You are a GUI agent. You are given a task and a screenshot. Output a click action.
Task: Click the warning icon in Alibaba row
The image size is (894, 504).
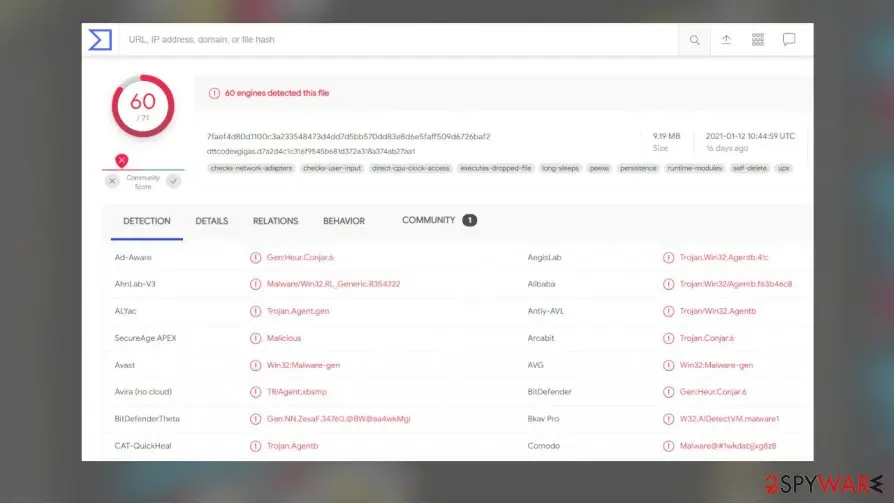[x=668, y=284]
